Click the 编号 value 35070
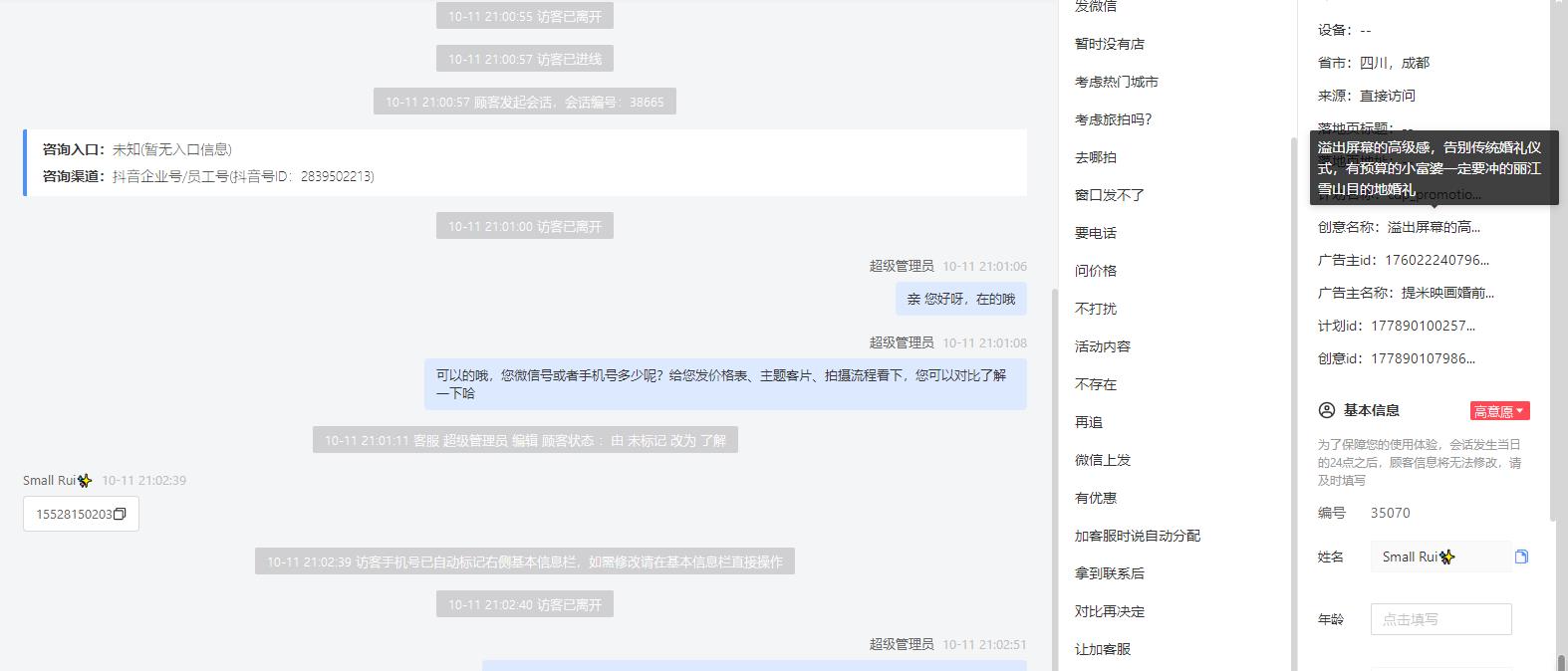 click(1391, 513)
